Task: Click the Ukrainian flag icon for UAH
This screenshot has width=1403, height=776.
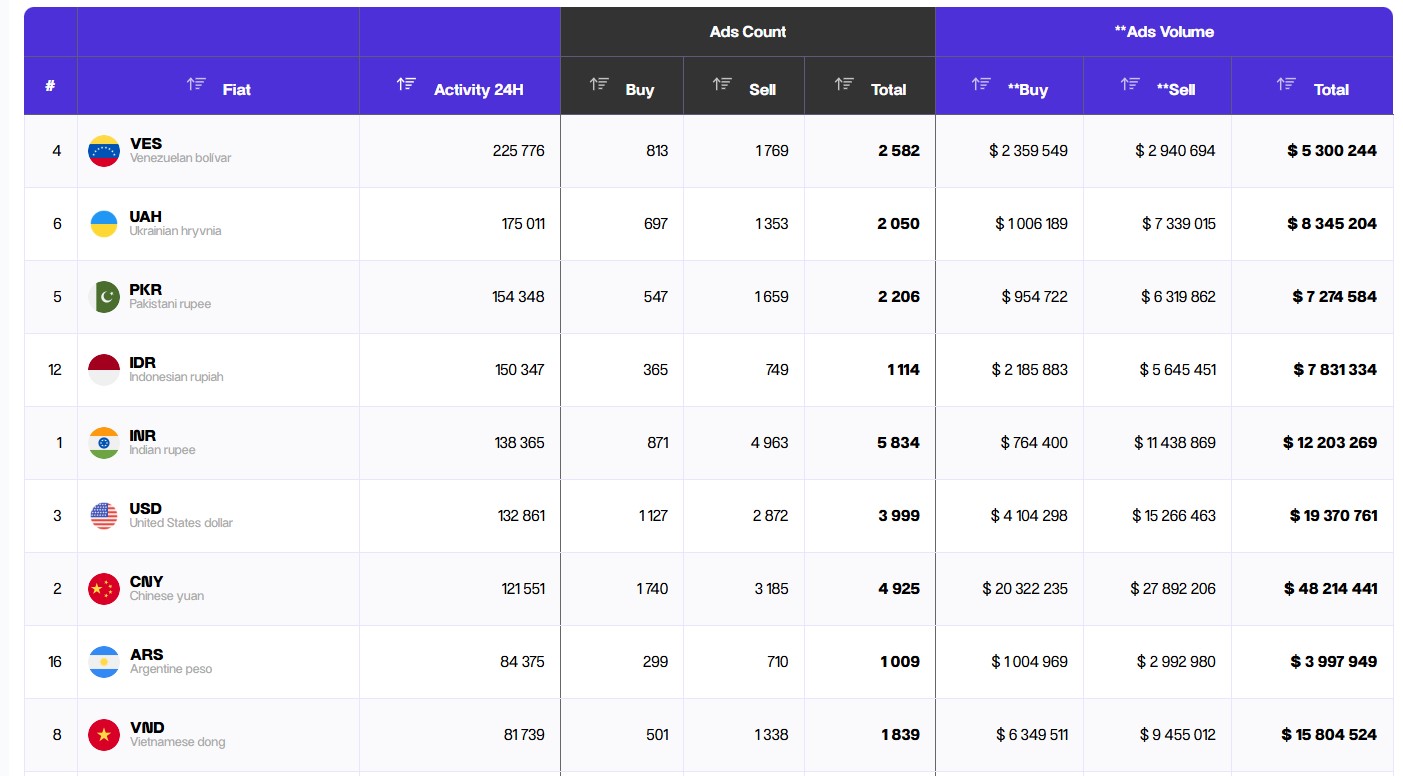Action: coord(104,224)
